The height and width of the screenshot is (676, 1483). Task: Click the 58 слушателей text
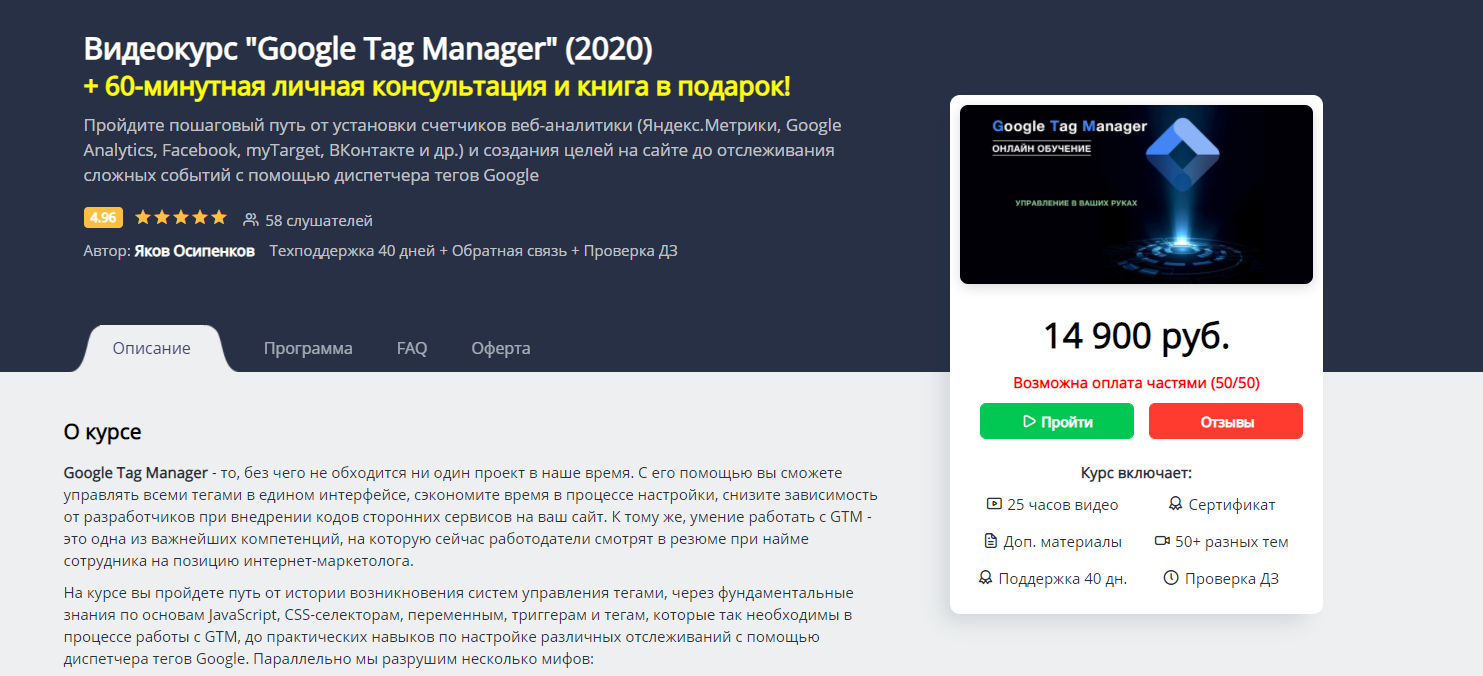tap(319, 220)
